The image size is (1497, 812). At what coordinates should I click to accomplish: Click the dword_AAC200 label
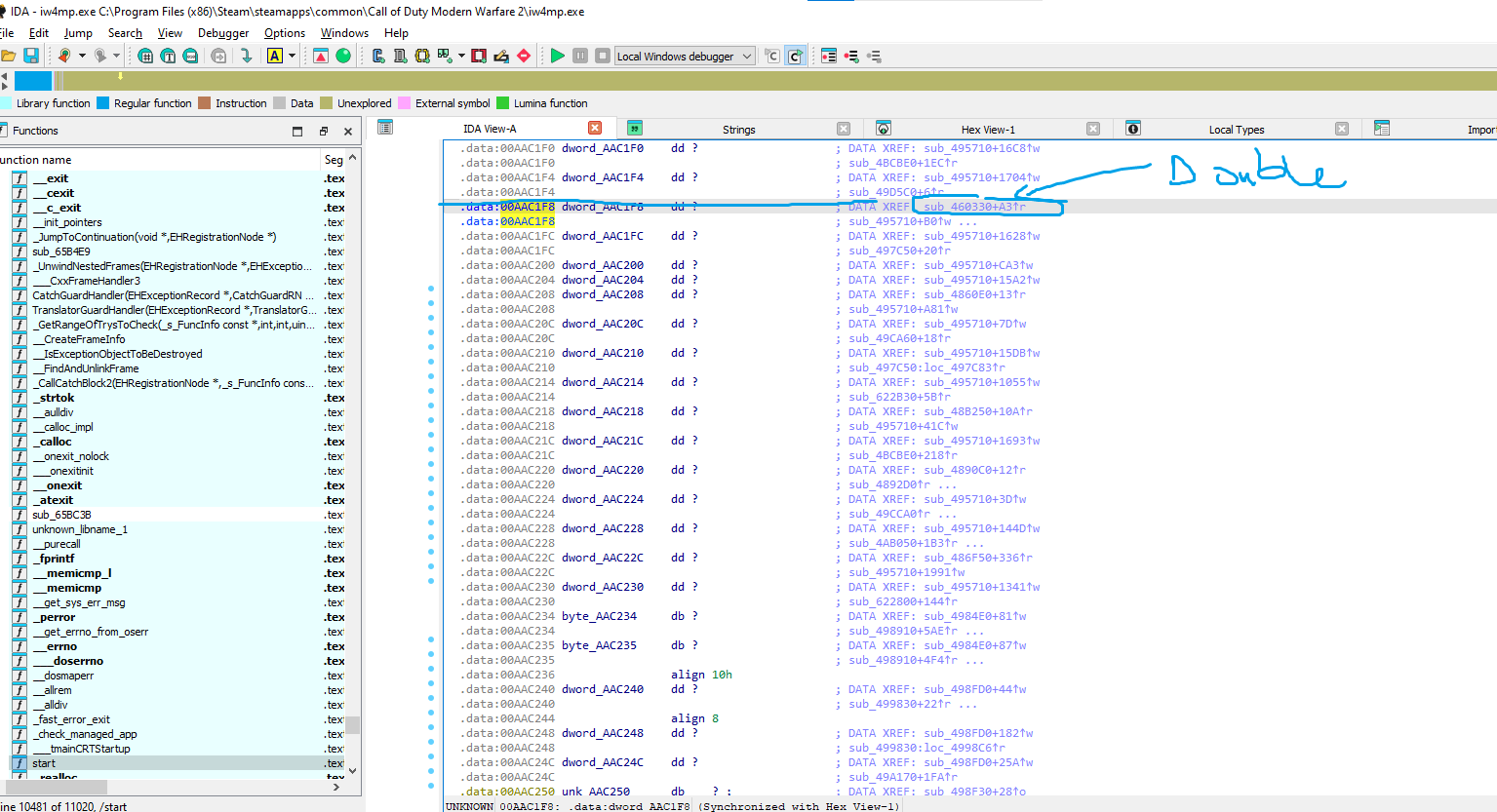point(602,265)
